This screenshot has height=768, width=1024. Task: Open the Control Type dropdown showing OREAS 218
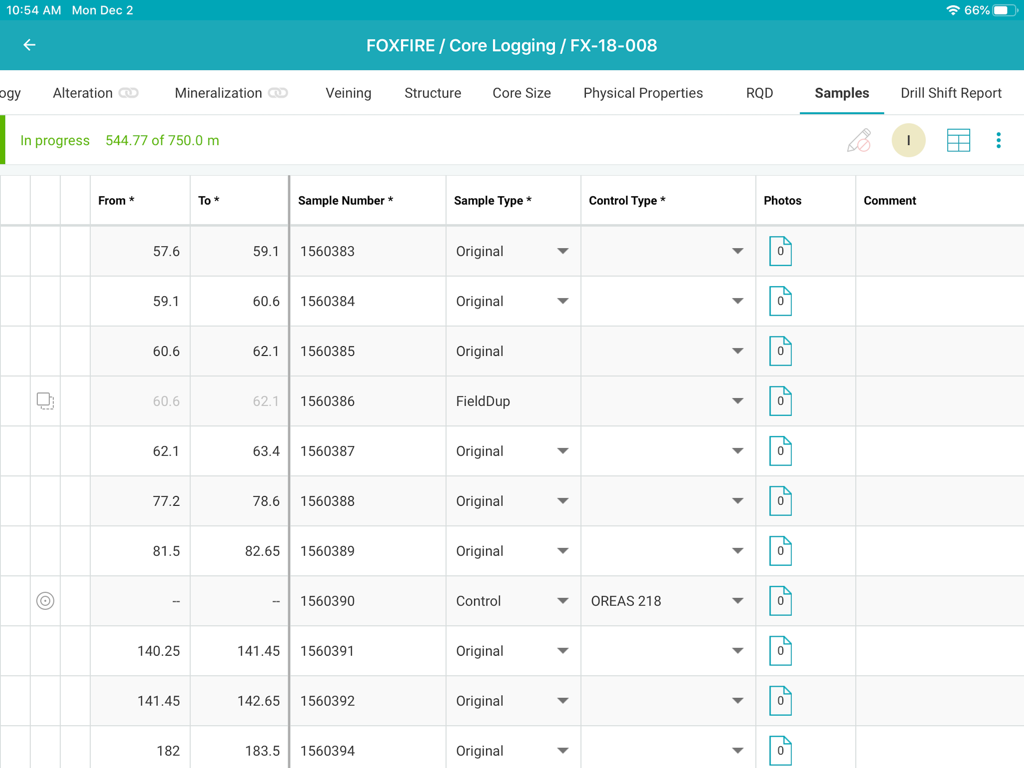[737, 600]
